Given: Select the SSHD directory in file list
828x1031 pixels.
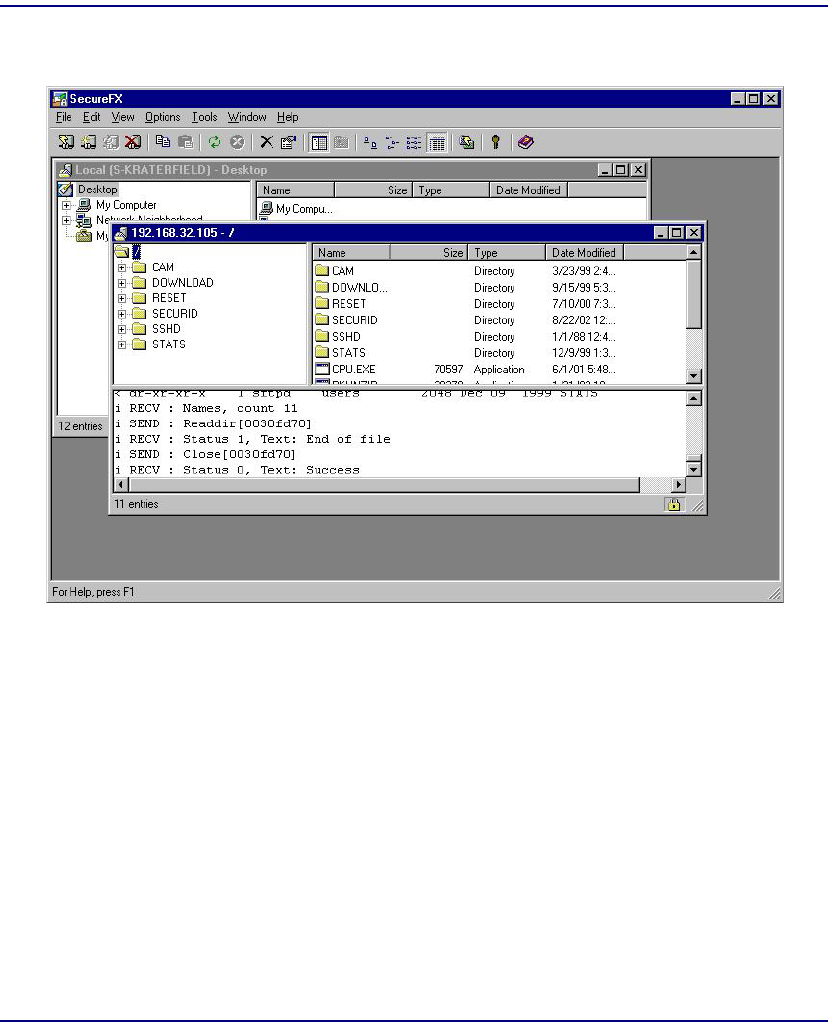Looking at the screenshot, I should (338, 337).
